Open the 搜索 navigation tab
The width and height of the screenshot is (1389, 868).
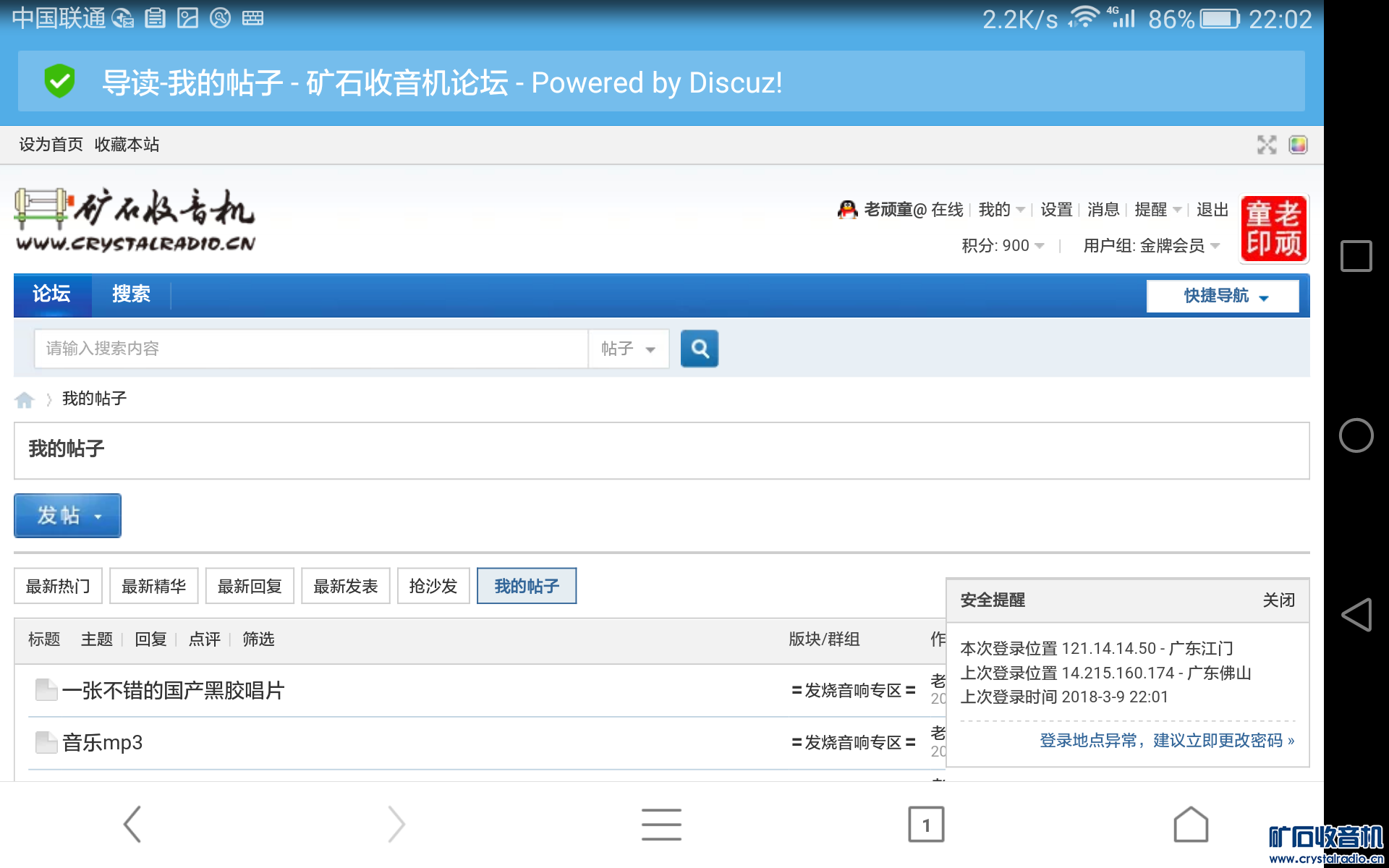[131, 294]
